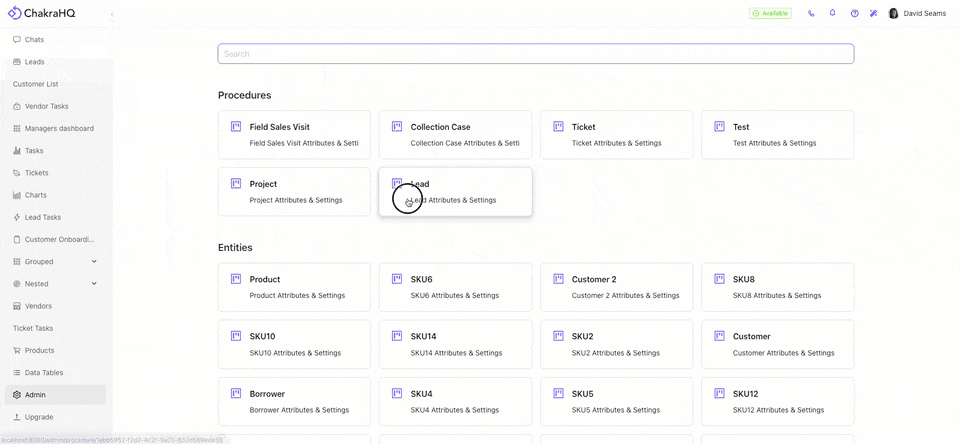This screenshot has width=960, height=444.
Task: Click into the Search input field
Action: coord(535,54)
